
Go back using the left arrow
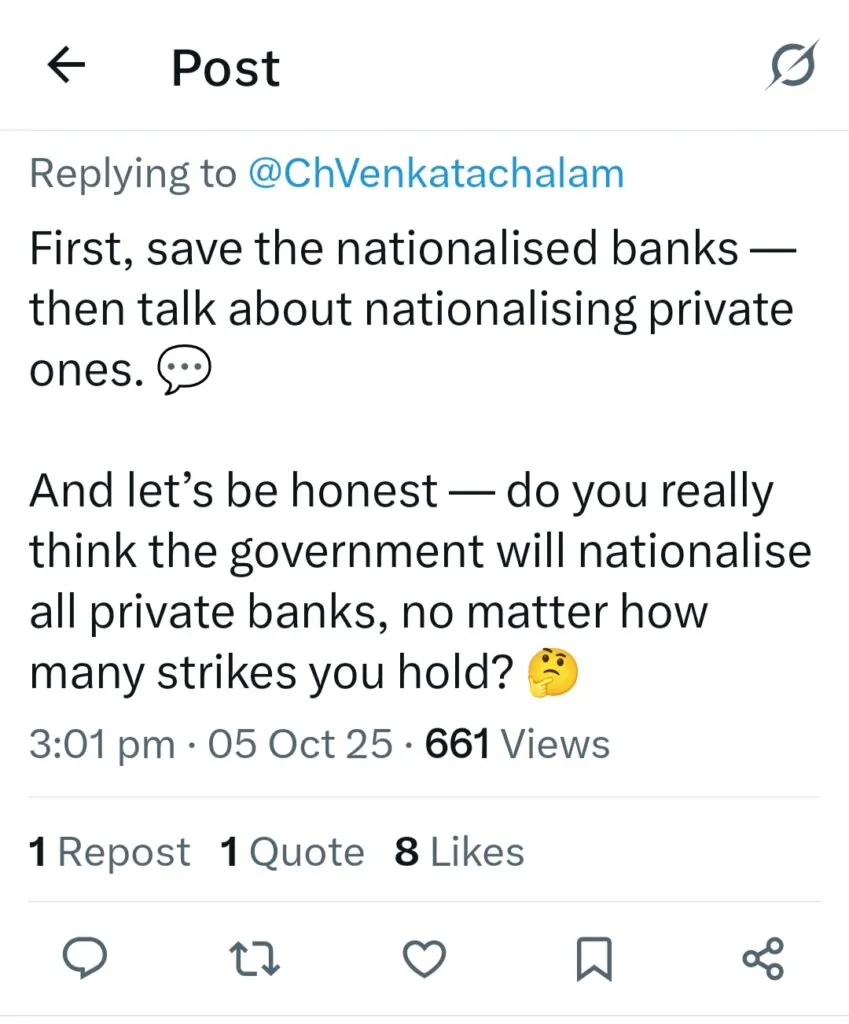(66, 67)
